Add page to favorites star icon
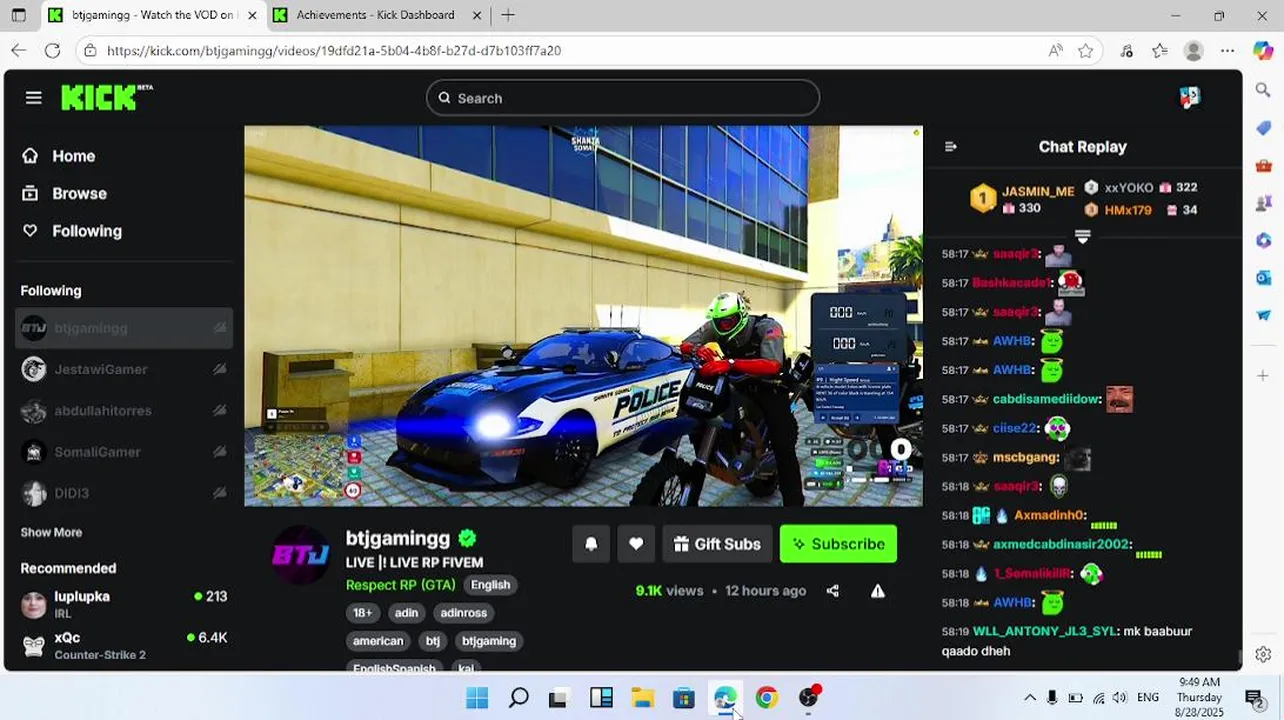The width and height of the screenshot is (1284, 720). pos(1085,50)
